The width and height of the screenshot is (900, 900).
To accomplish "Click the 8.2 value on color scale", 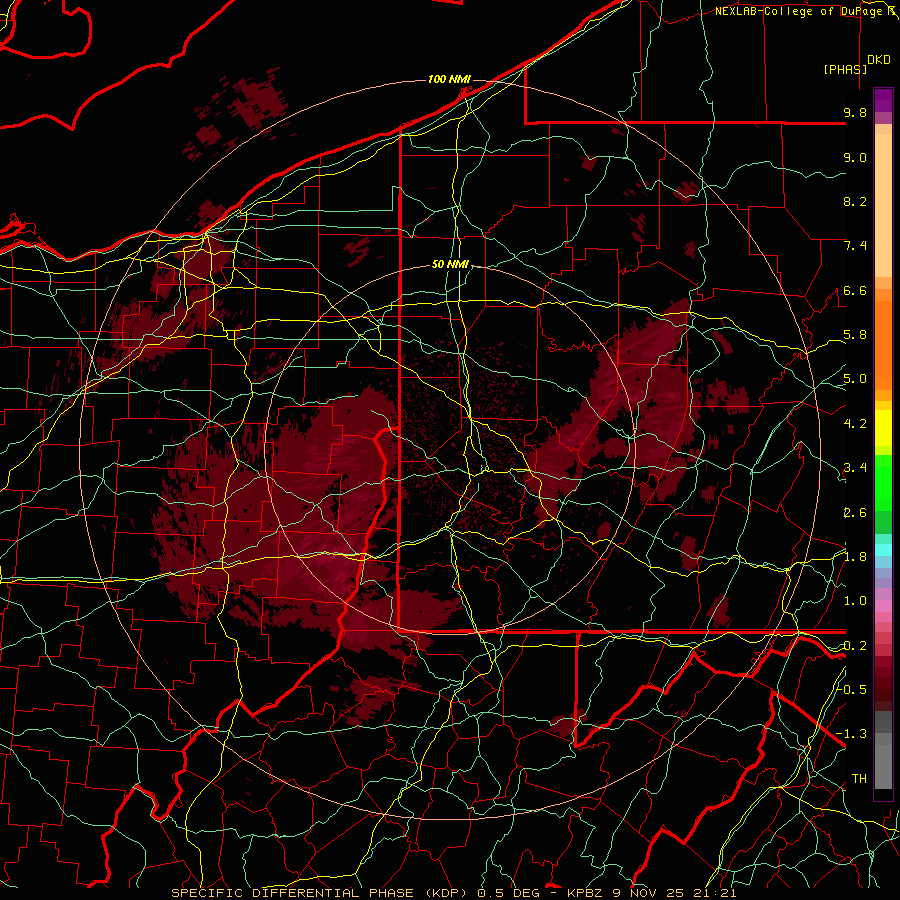I will coord(855,201).
